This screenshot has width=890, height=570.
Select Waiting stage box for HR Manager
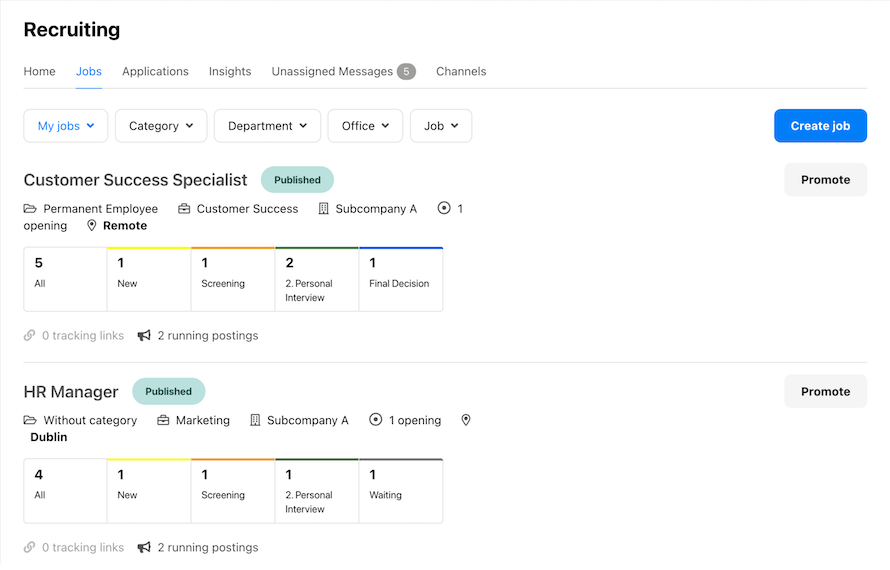pyautogui.click(x=401, y=491)
